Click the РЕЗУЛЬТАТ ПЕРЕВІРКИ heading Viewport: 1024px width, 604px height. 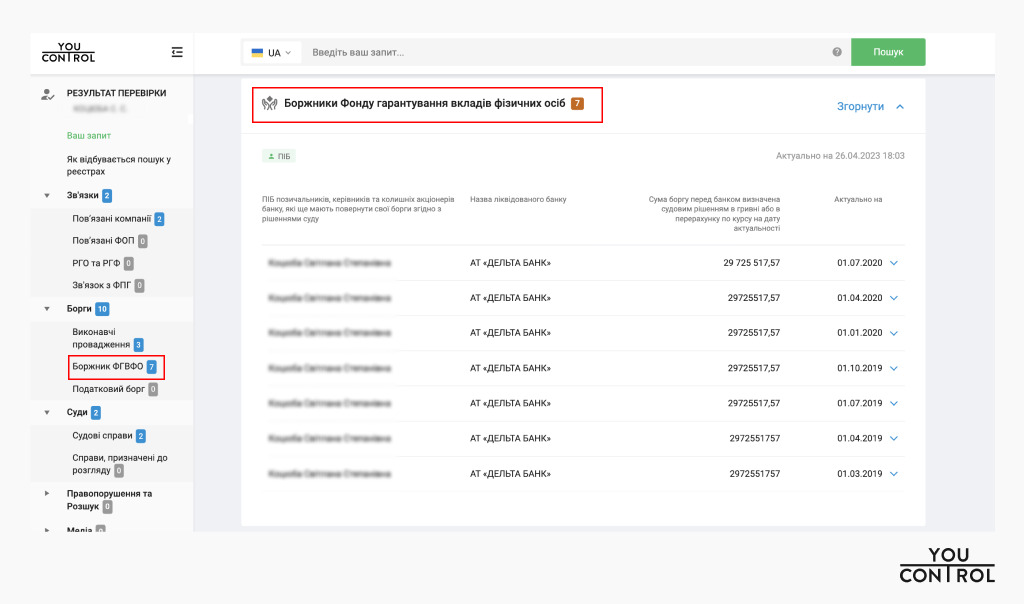[x=116, y=93]
